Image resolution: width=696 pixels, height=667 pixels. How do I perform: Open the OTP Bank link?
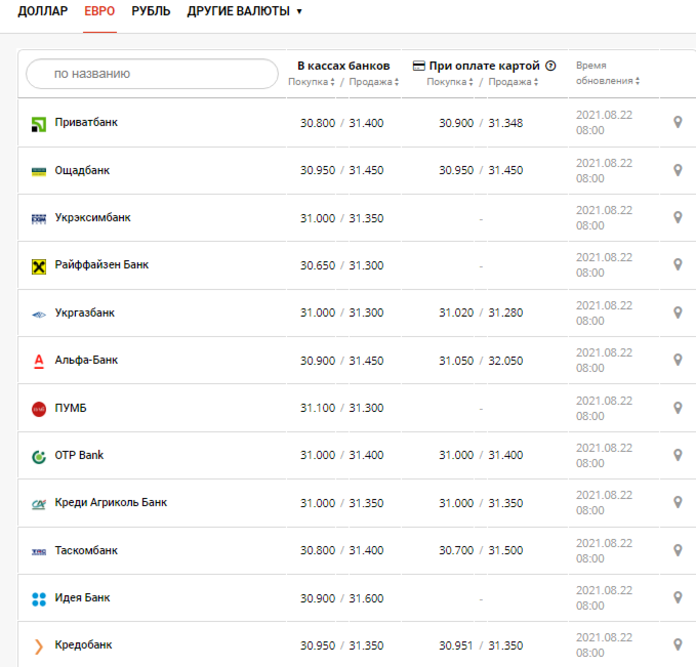tap(79, 455)
